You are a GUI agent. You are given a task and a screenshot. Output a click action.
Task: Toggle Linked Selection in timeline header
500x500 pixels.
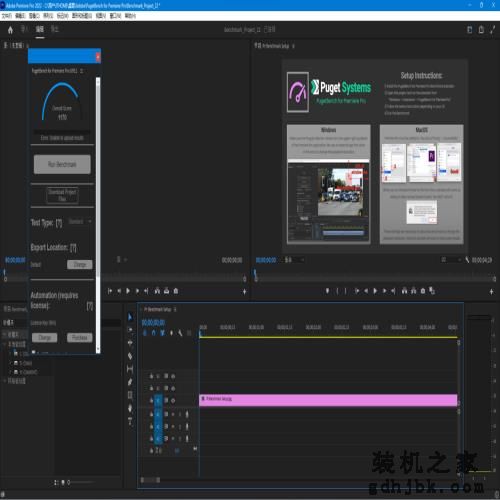click(162, 333)
